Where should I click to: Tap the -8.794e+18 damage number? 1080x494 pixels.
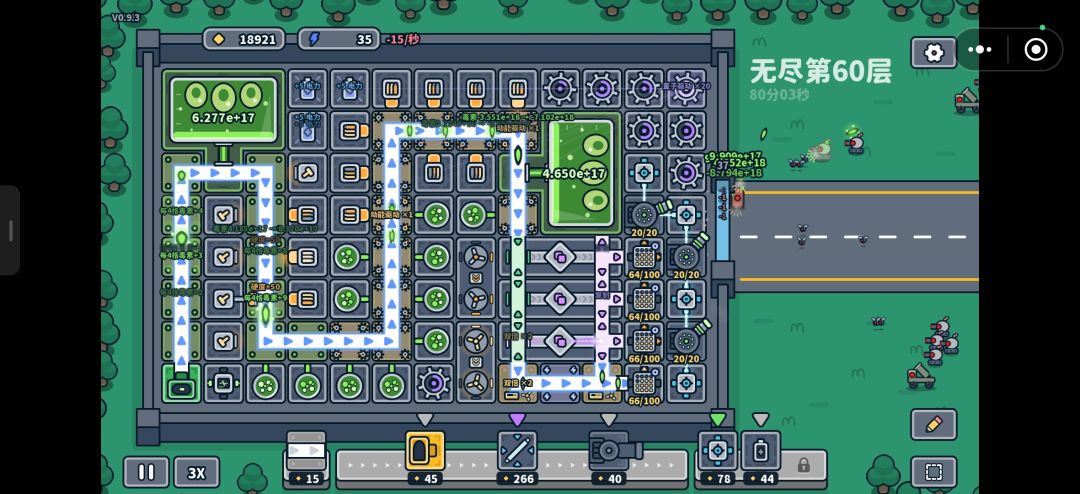[734, 173]
